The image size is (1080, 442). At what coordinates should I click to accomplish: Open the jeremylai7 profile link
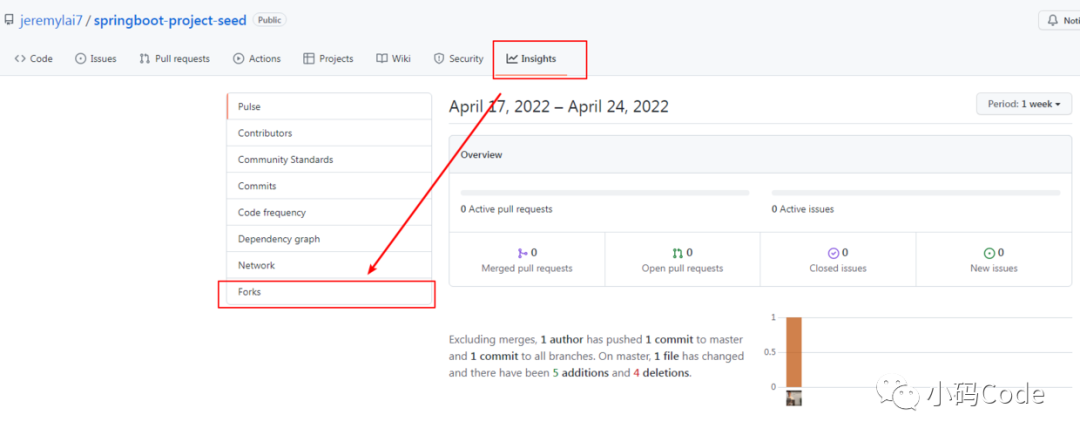coord(50,21)
